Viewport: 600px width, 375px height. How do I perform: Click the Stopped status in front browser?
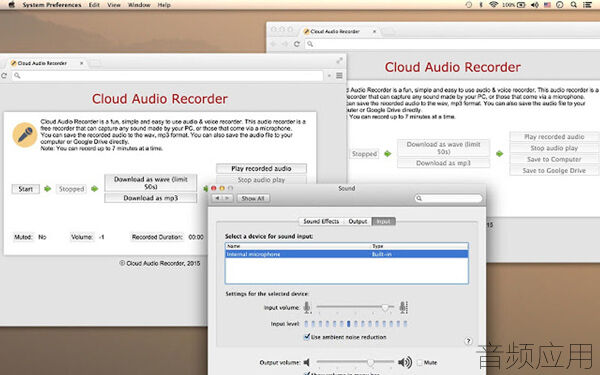(x=71, y=189)
